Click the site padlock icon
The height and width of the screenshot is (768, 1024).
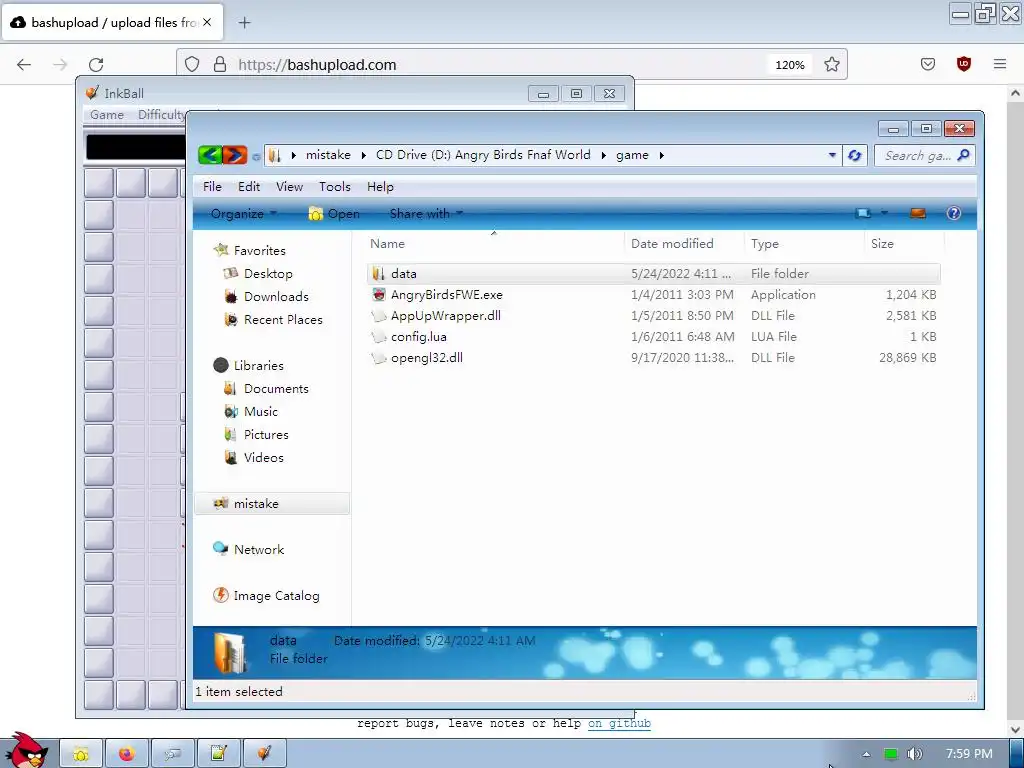coord(220,64)
